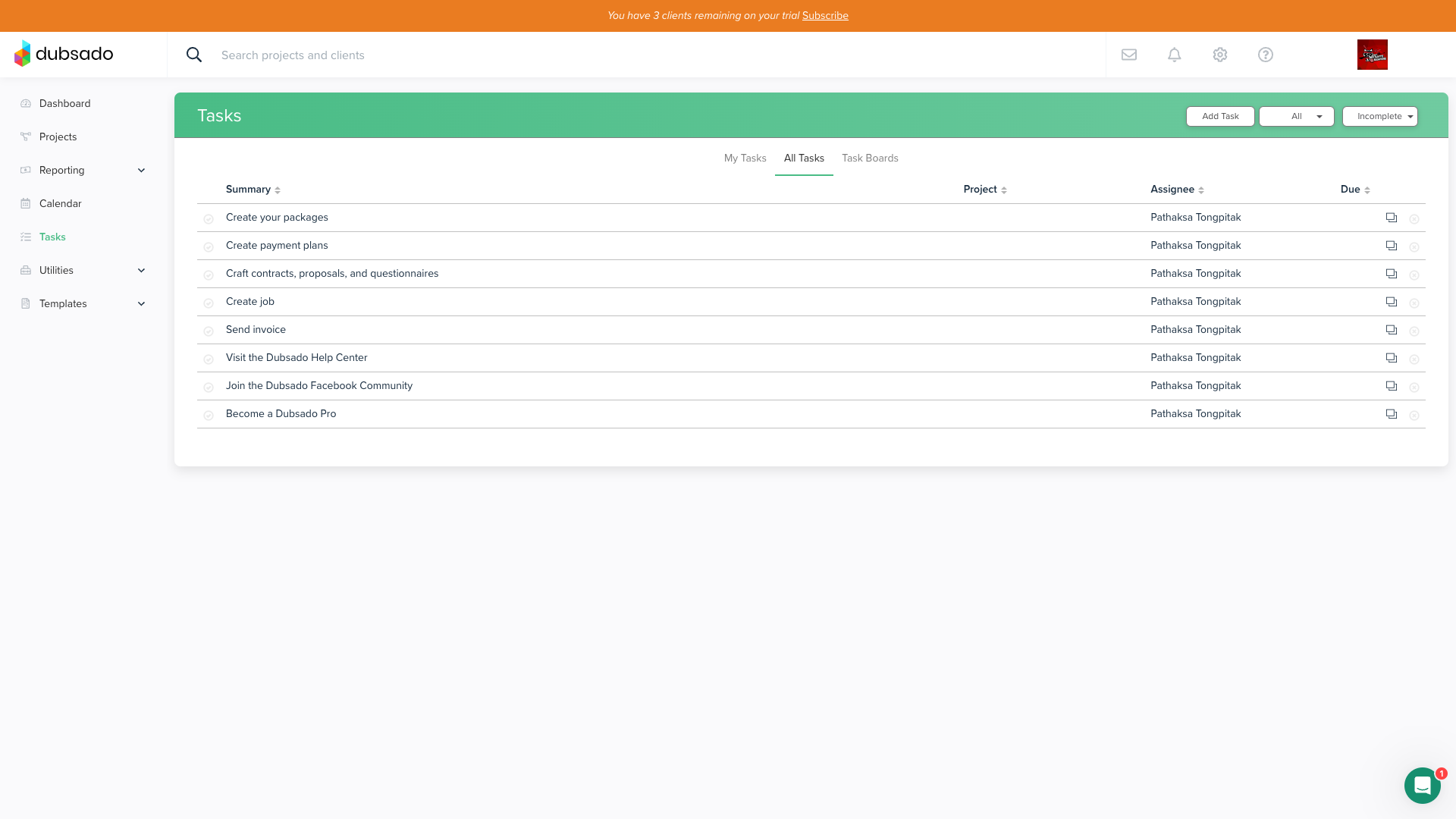
Task: Delete the Create job task
Action: 1415,303
